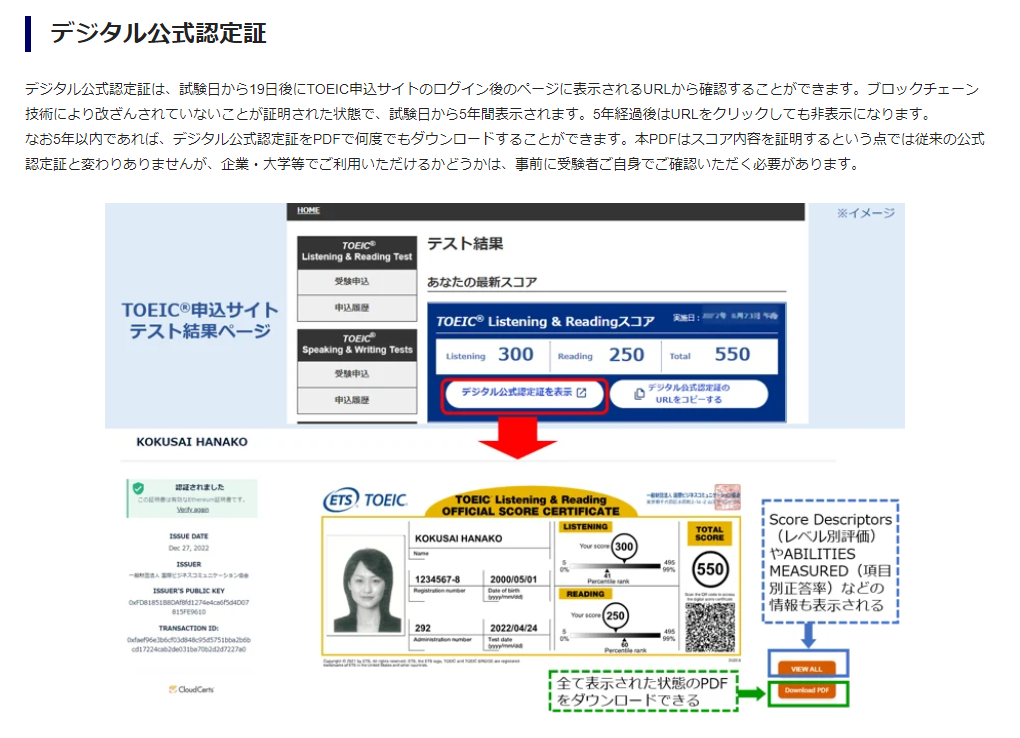Click the external-link icon in デジタル公式認定証を表示
Image resolution: width=1020 pixels, height=738 pixels.
tap(582, 392)
